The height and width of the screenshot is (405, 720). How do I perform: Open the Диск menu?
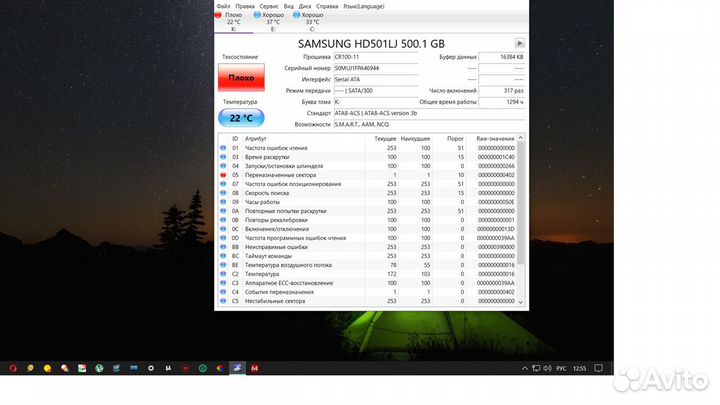(x=305, y=6)
